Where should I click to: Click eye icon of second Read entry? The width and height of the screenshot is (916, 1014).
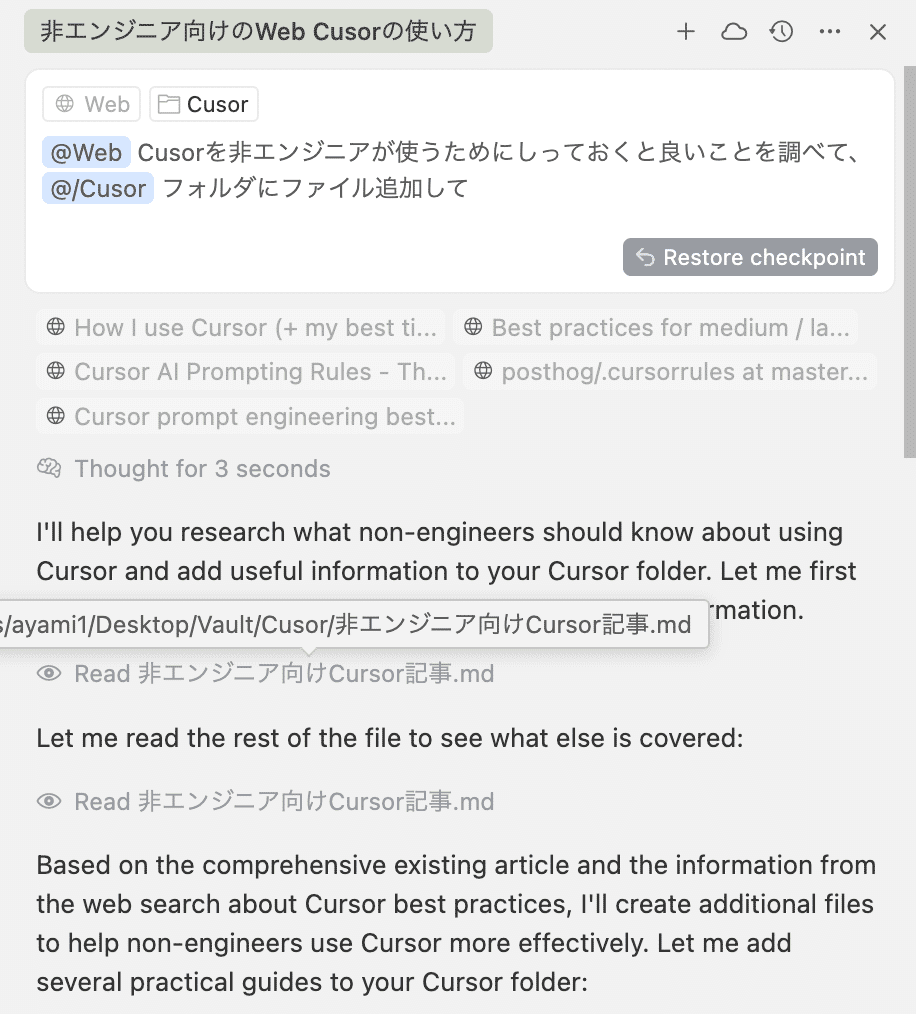pyautogui.click(x=49, y=801)
